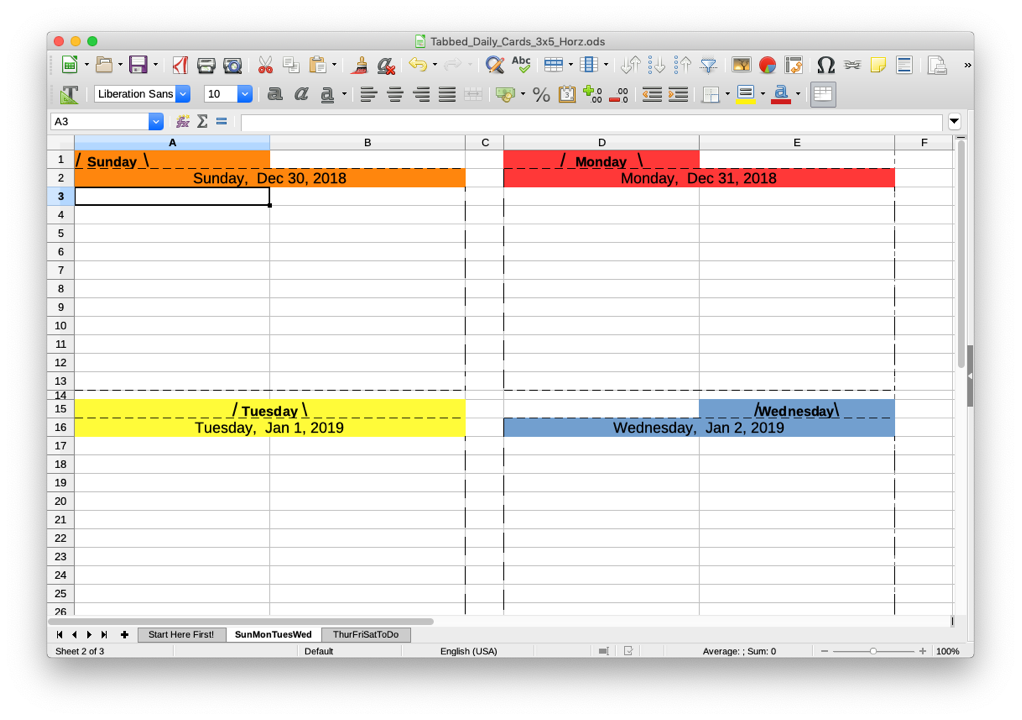Sort ascending
1022x720 pixels.
click(x=656, y=65)
